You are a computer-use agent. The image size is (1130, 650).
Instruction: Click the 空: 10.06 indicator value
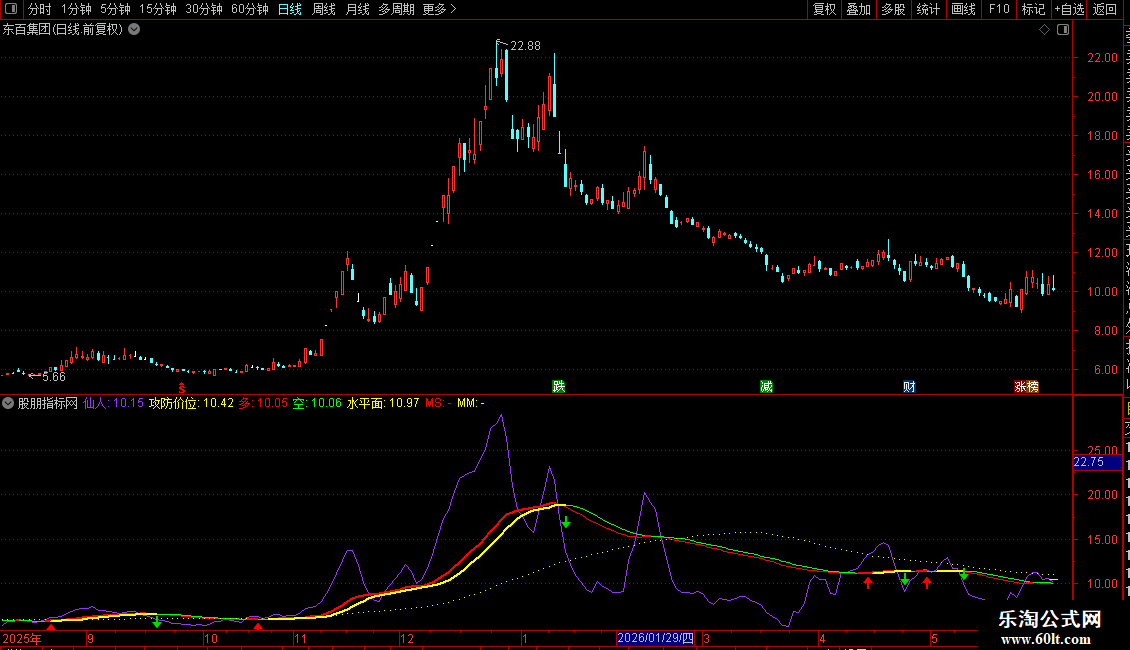point(317,404)
